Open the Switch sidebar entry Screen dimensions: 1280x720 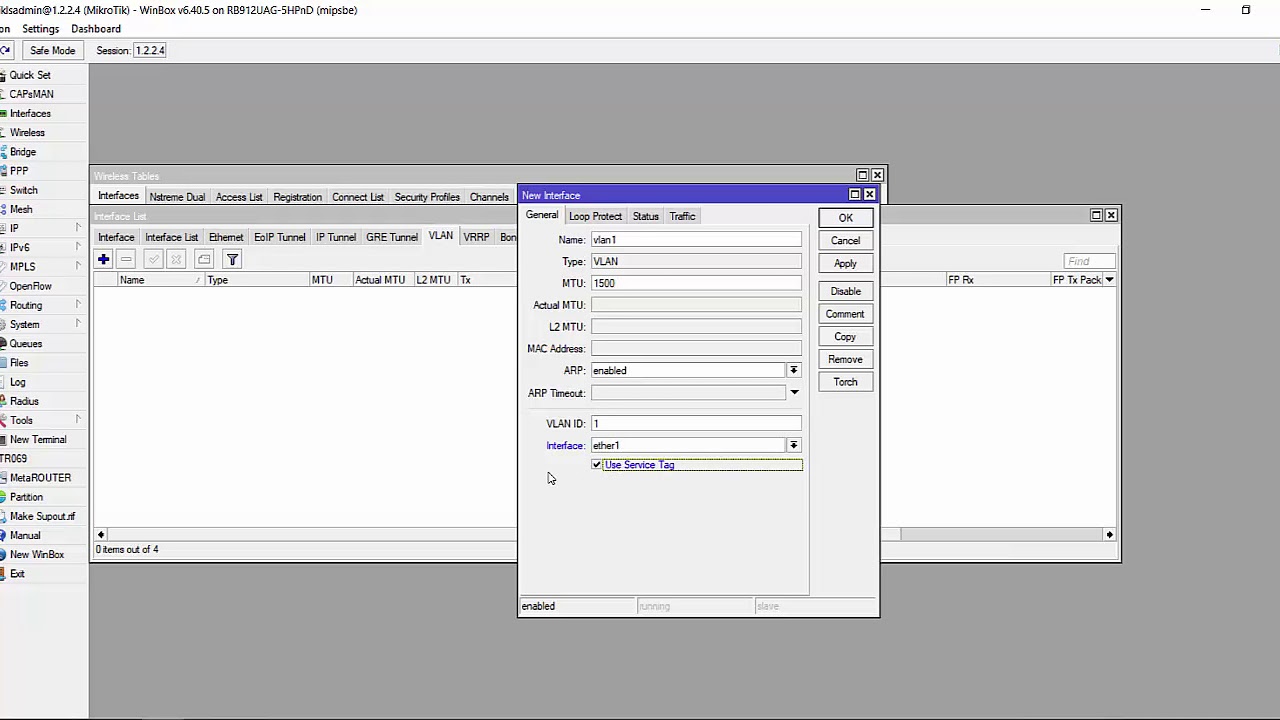click(24, 190)
